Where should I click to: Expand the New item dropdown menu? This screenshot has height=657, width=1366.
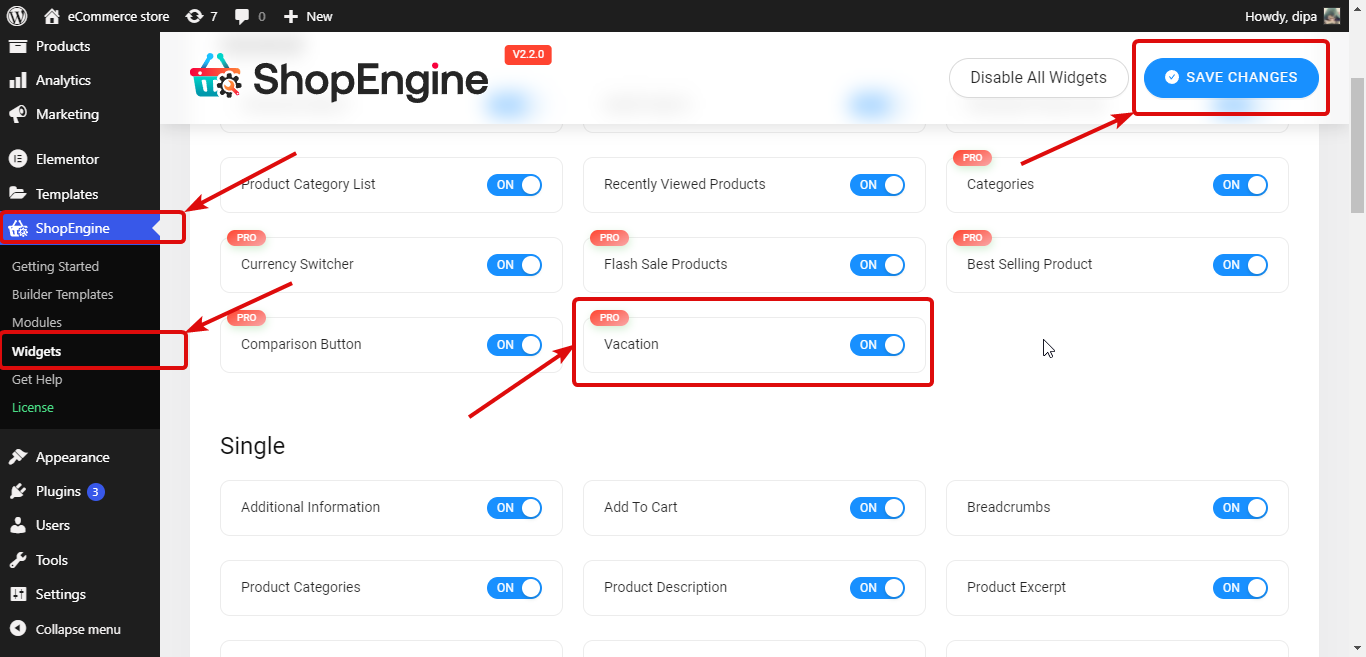(307, 15)
